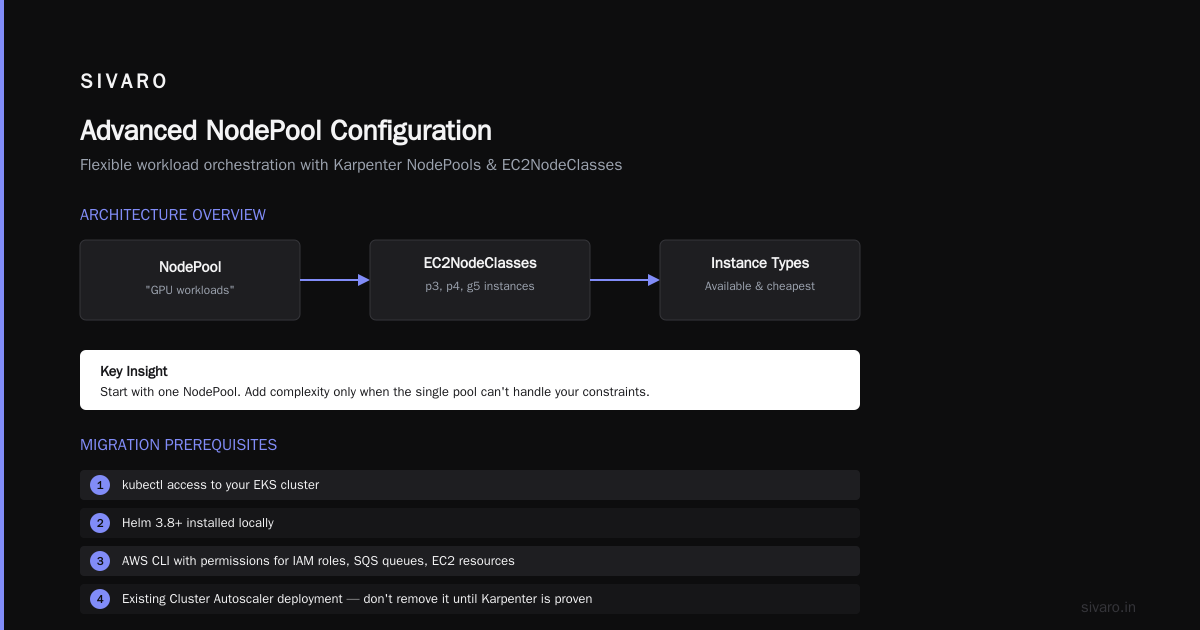Select the Advanced NodePool Configuration heading
This screenshot has height=630, width=1200.
tap(286, 131)
